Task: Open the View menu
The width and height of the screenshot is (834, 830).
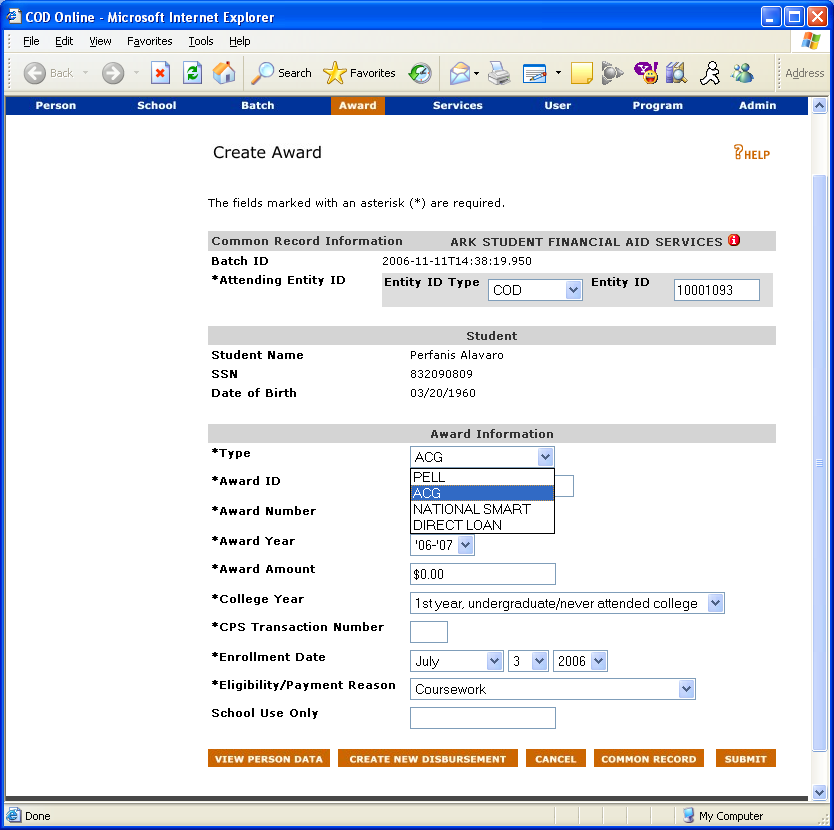Action: click(x=100, y=41)
